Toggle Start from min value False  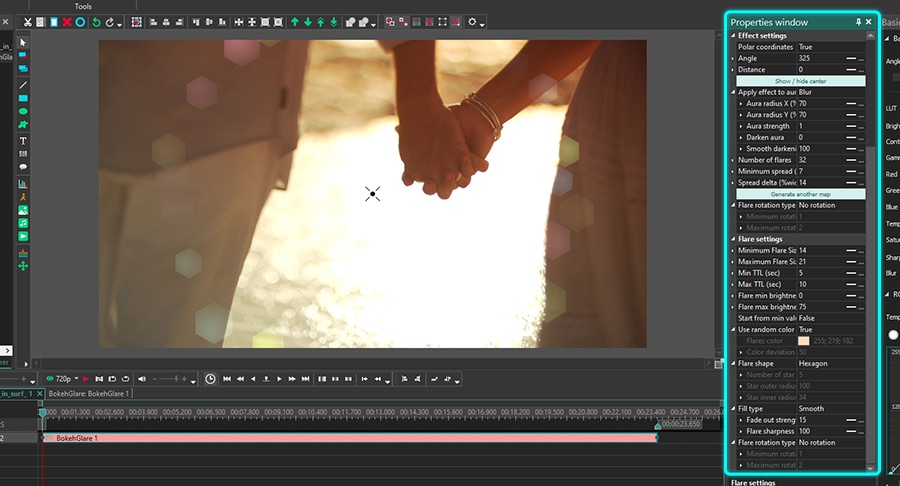[831, 318]
